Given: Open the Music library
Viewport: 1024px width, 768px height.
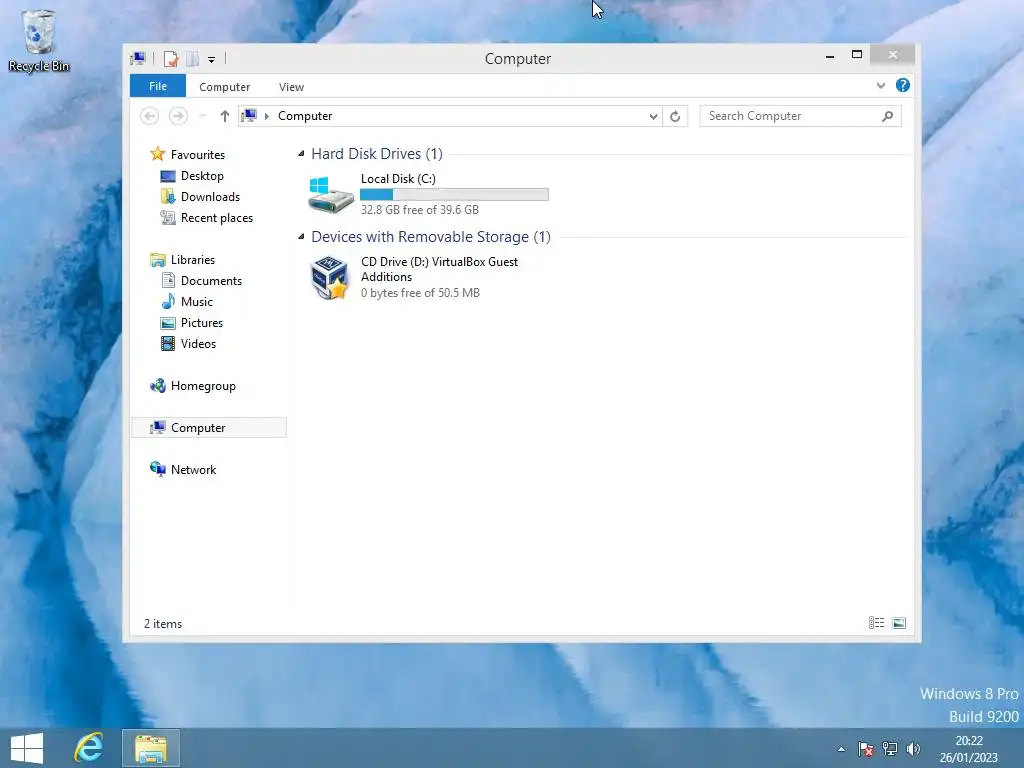Looking at the screenshot, I should [x=197, y=302].
